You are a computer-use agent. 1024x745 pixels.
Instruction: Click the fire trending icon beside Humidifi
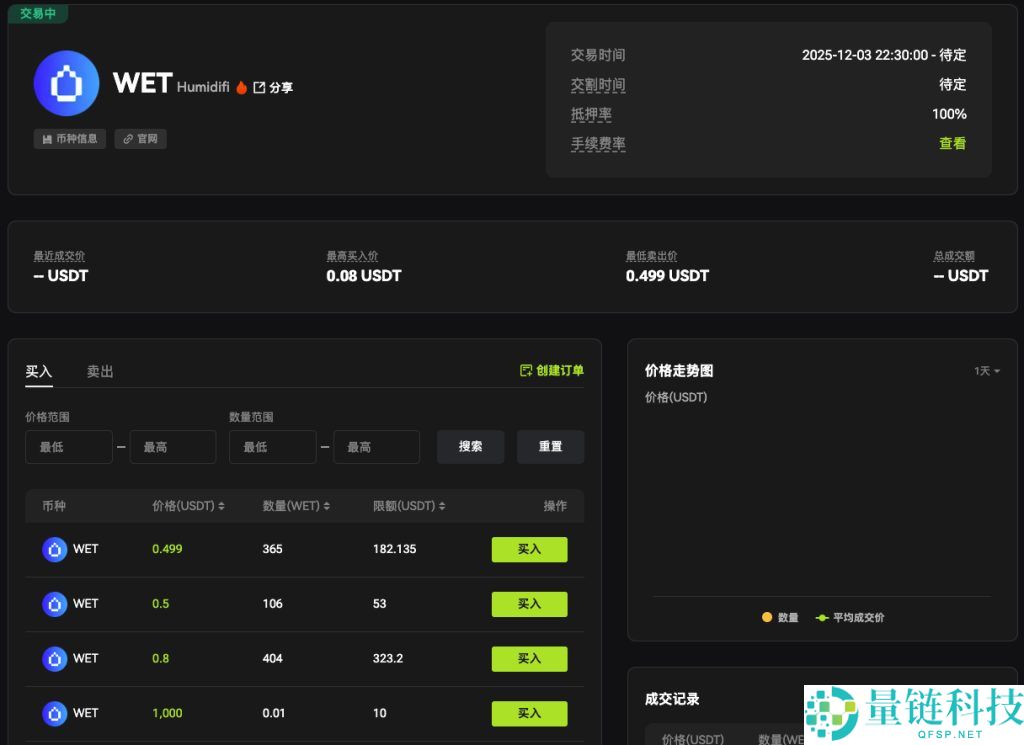tap(240, 86)
